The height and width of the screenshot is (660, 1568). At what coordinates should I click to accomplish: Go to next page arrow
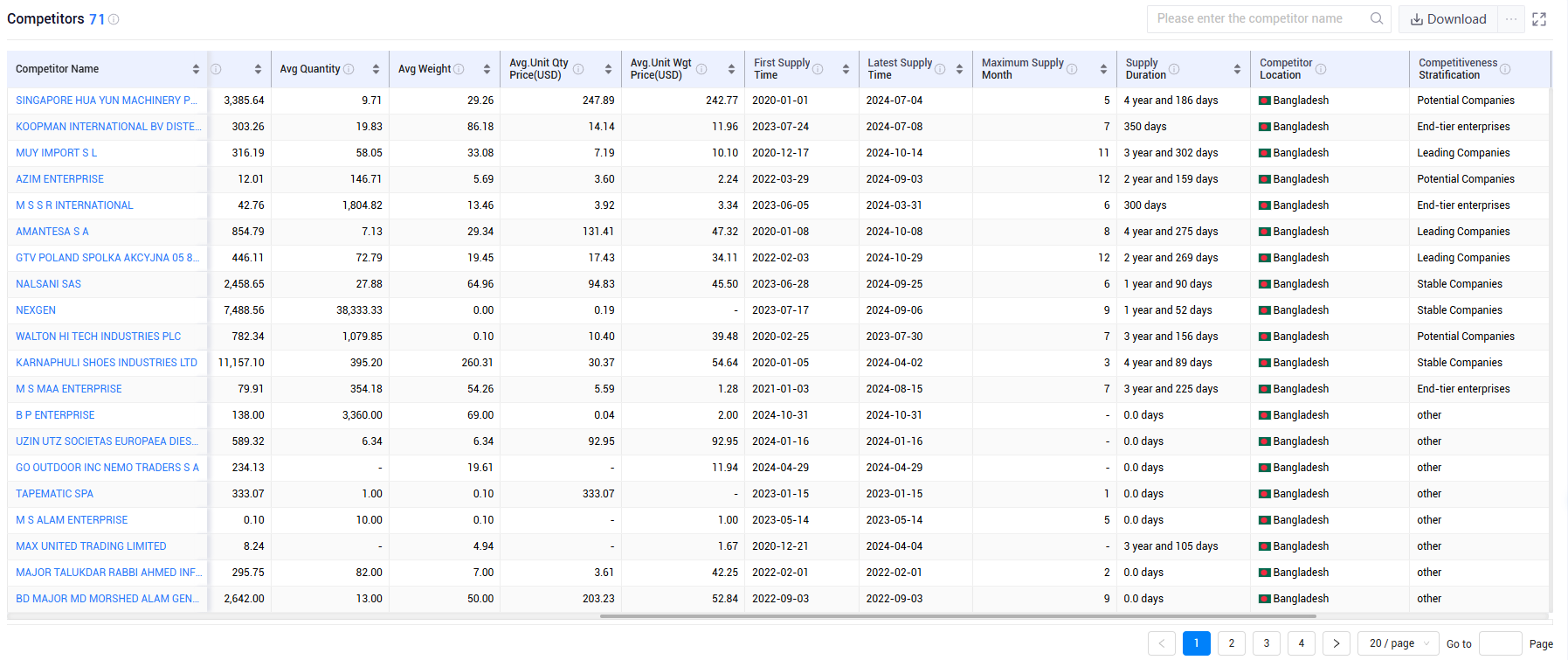(1337, 643)
